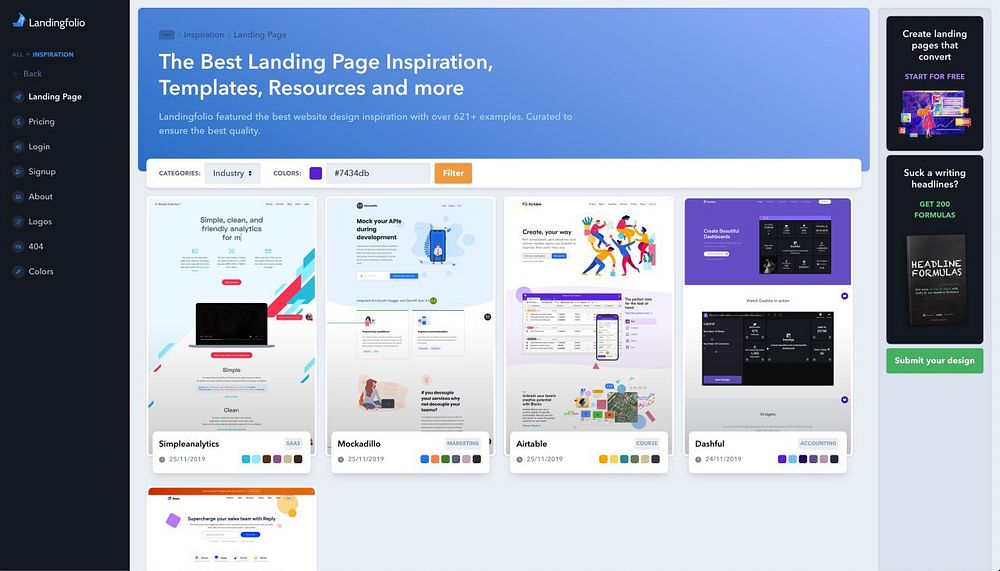Click the Signup person icon
This screenshot has height=571, width=1000.
[18, 172]
